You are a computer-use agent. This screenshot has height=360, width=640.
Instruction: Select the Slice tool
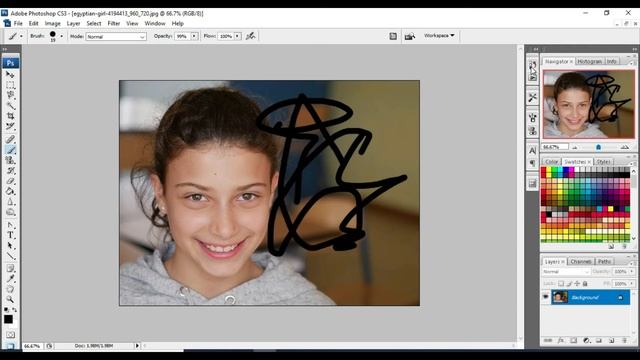(10, 127)
